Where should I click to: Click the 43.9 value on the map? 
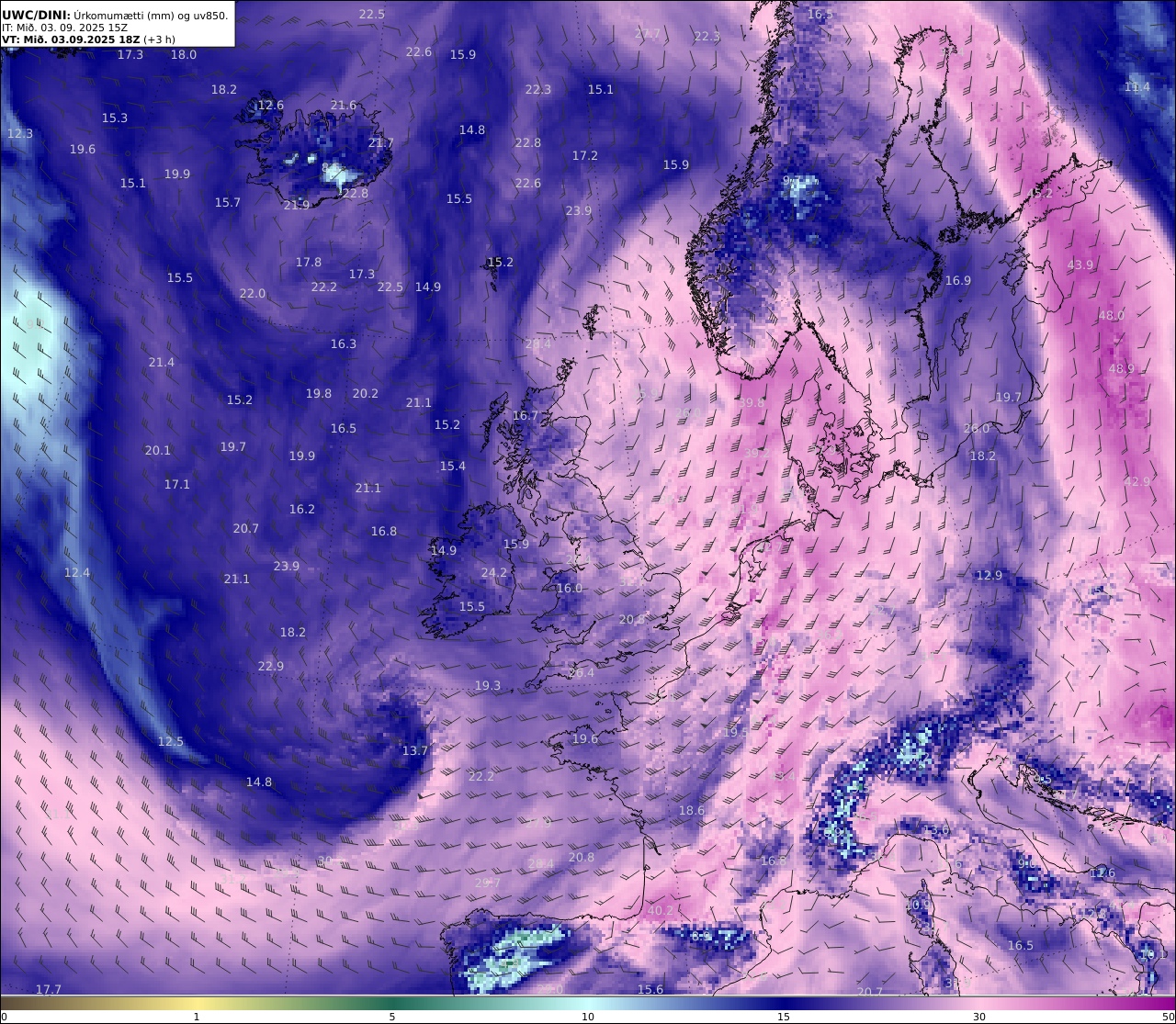click(x=1080, y=264)
